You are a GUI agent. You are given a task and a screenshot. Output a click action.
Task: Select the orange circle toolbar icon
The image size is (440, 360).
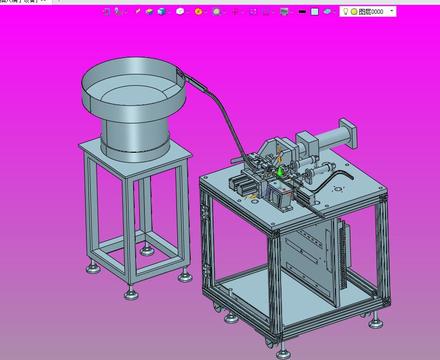pos(198,12)
